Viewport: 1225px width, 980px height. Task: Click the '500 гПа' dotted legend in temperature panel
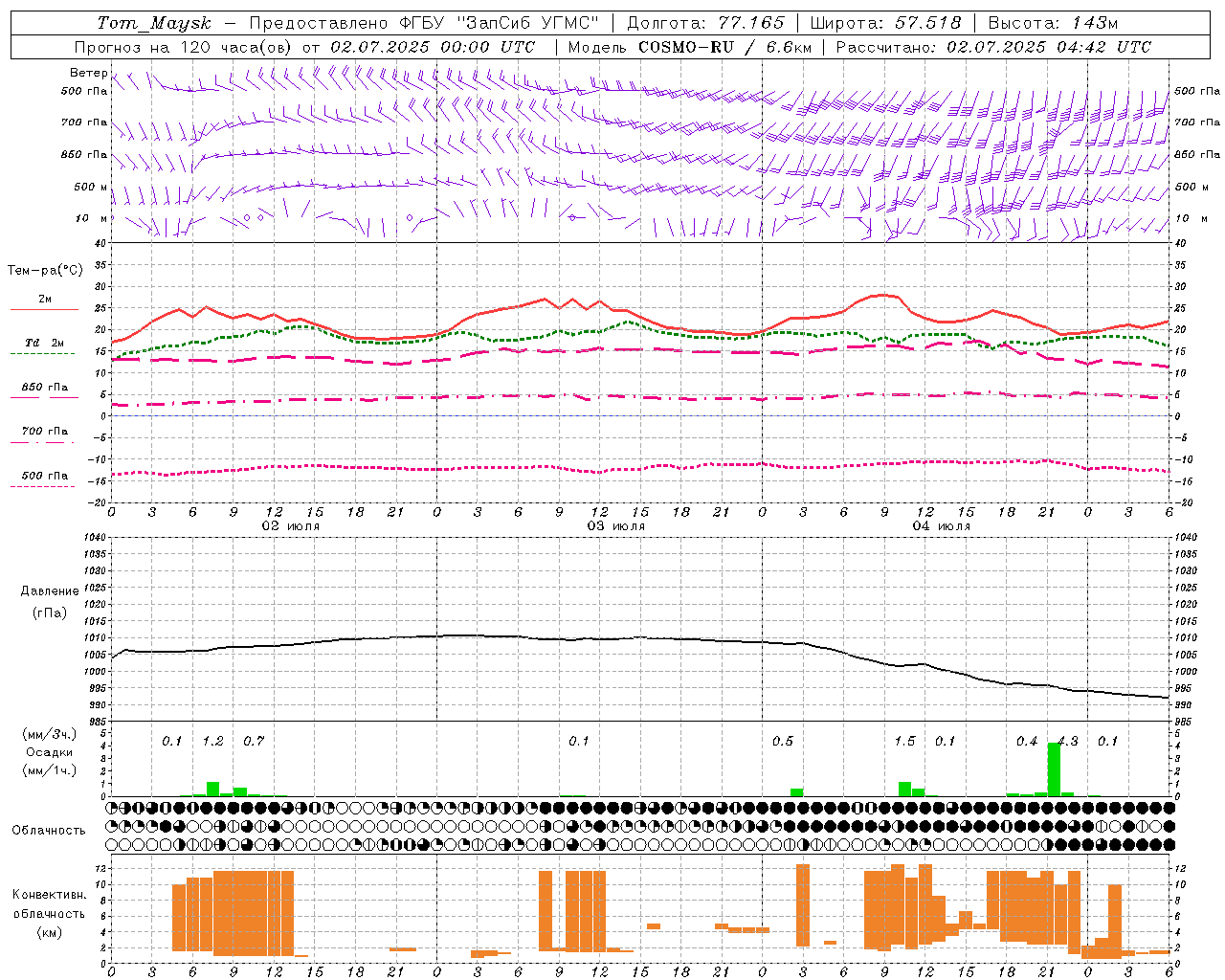click(x=44, y=476)
